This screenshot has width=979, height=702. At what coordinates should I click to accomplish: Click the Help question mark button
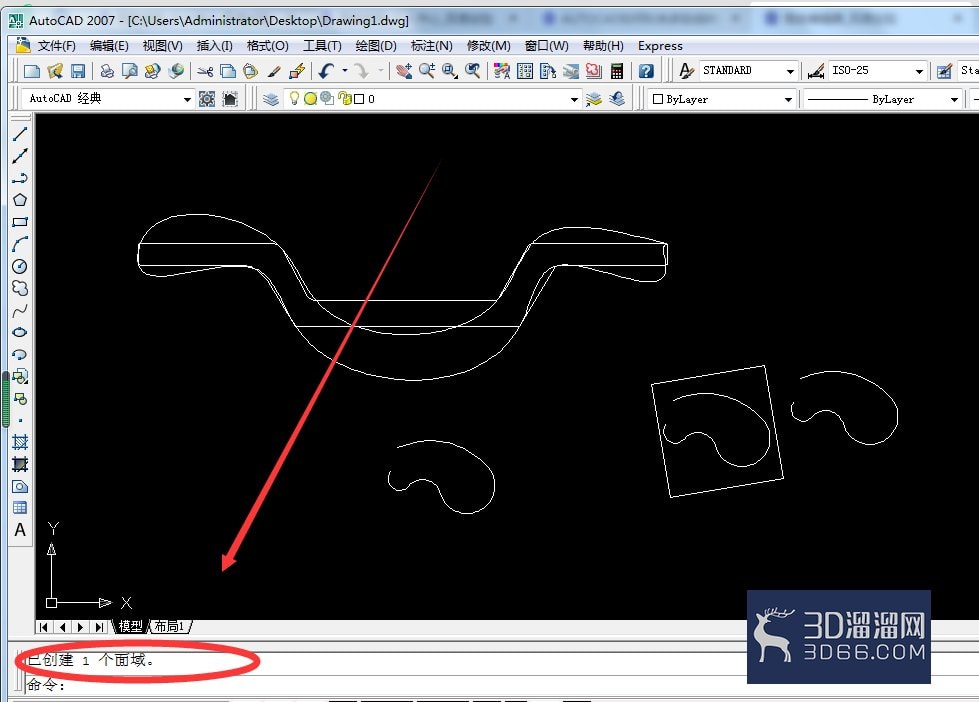(x=646, y=71)
